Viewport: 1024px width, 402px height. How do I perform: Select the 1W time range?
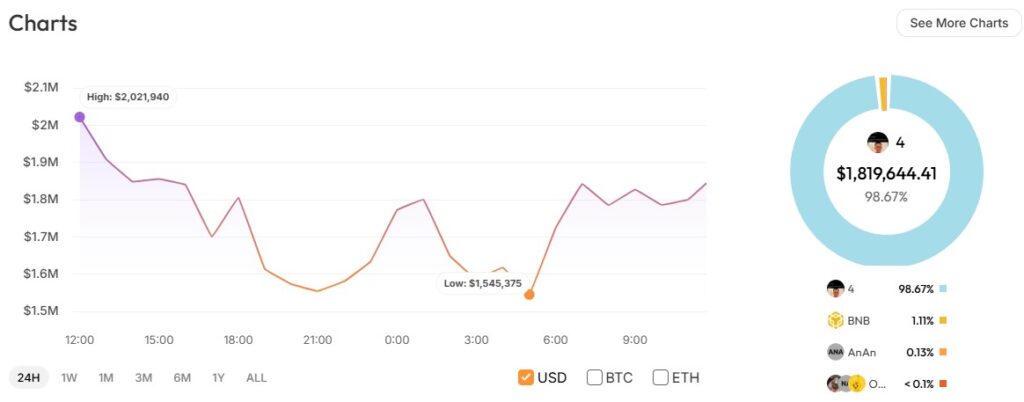click(x=69, y=377)
